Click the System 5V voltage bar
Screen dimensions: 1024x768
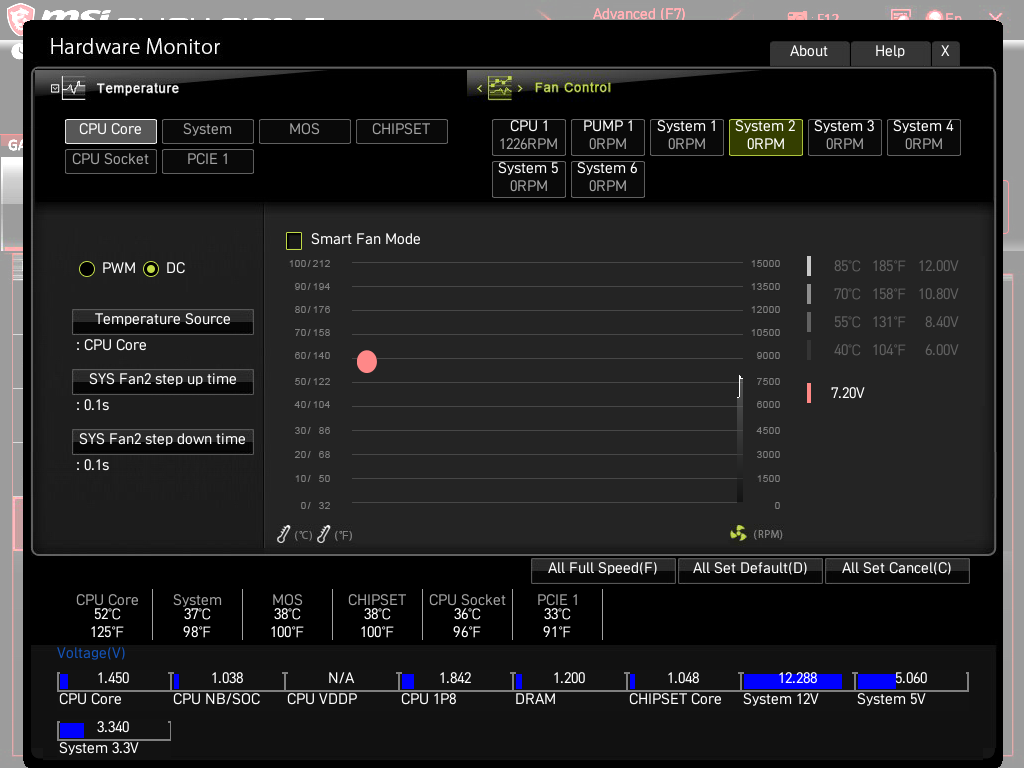(x=911, y=681)
